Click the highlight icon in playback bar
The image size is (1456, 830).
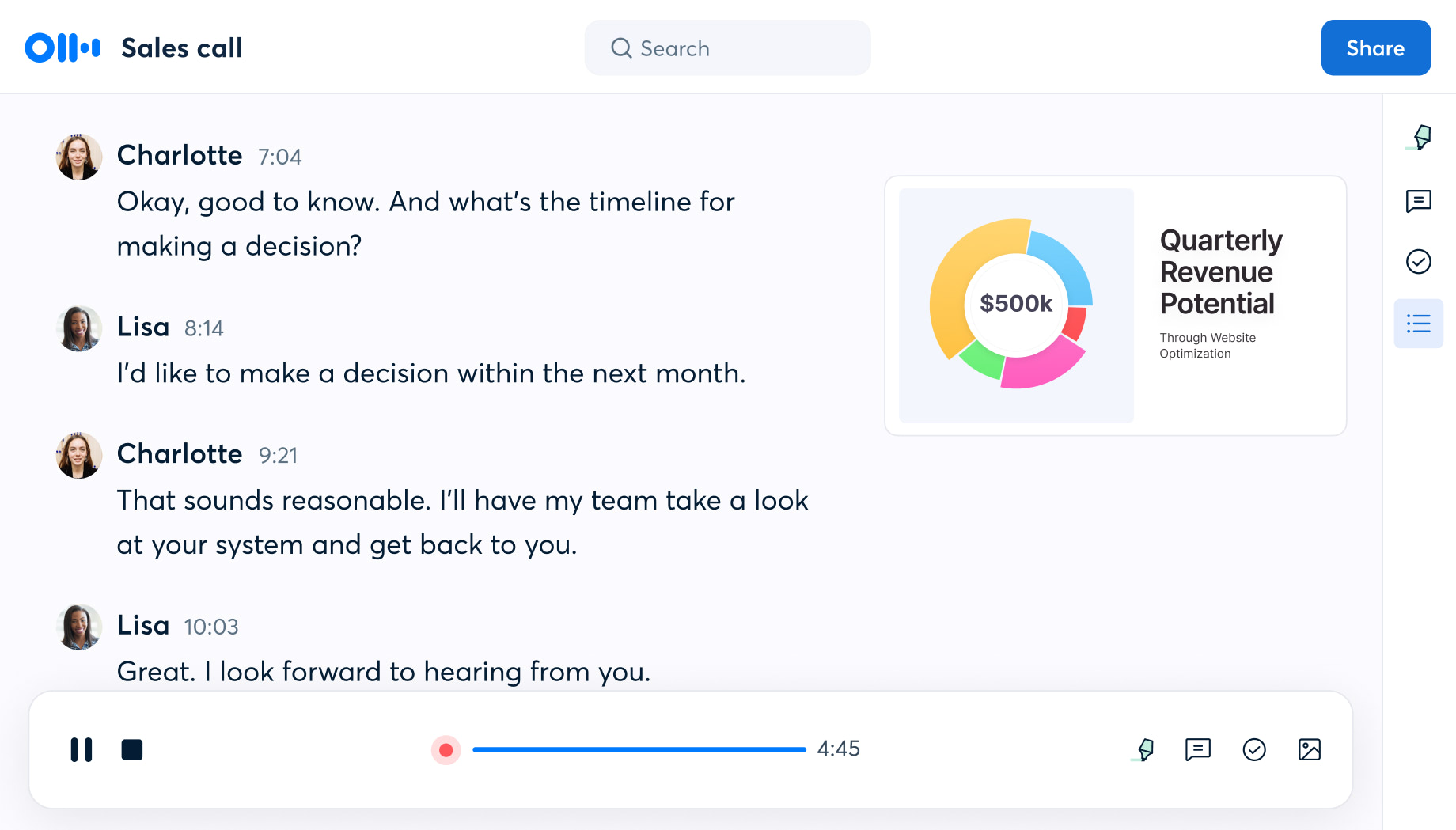click(x=1144, y=749)
